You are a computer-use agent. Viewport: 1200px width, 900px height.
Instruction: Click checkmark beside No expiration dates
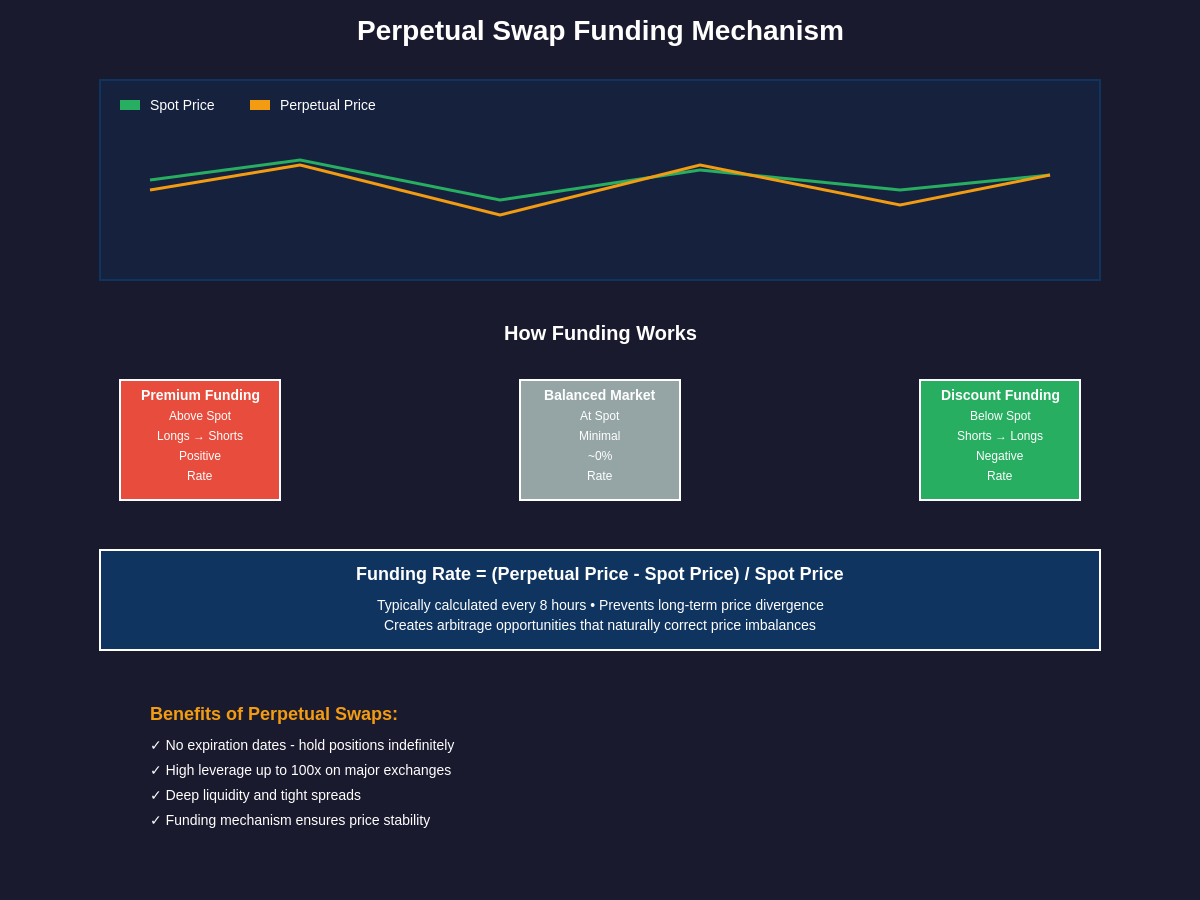tap(156, 745)
